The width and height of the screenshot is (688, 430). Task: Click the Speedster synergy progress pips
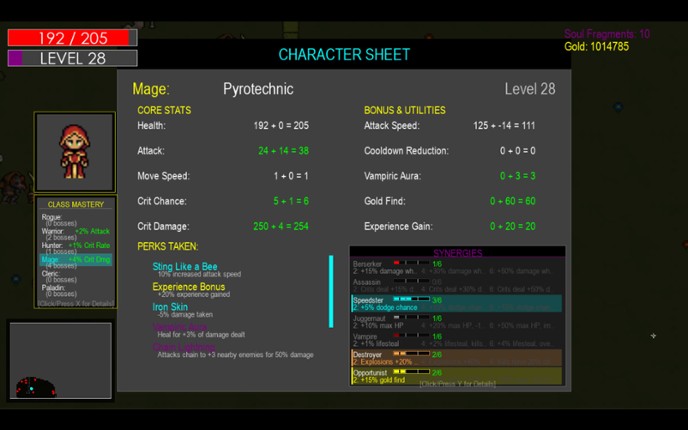click(411, 299)
